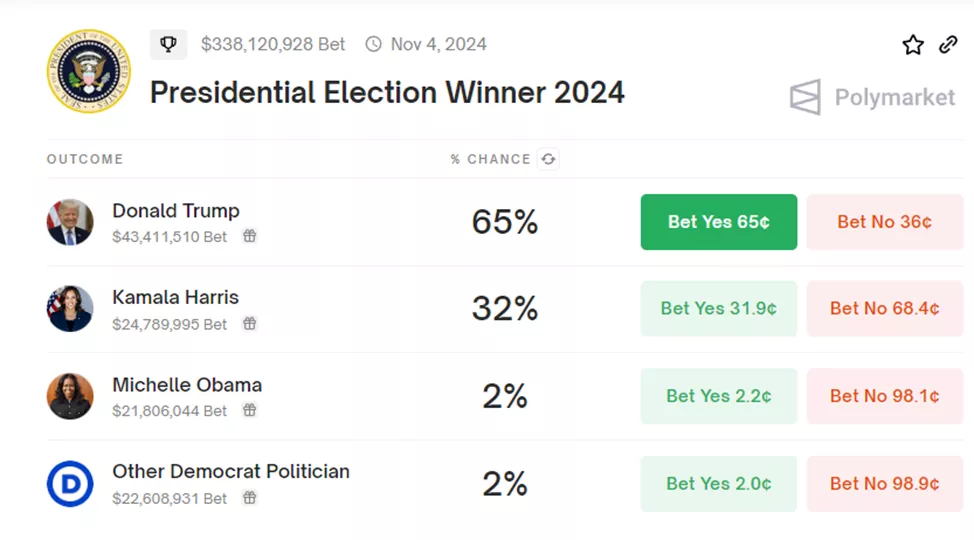This screenshot has width=974, height=540.
Task: Copy market link via chain icon
Action: [948, 45]
